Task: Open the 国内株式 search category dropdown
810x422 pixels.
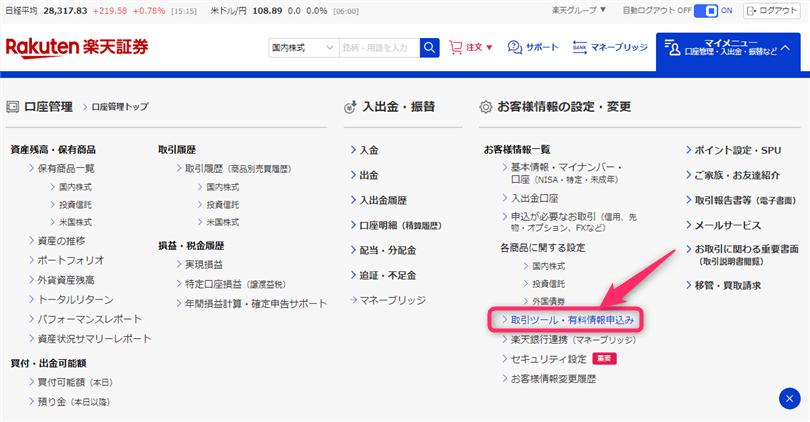Action: coord(304,48)
